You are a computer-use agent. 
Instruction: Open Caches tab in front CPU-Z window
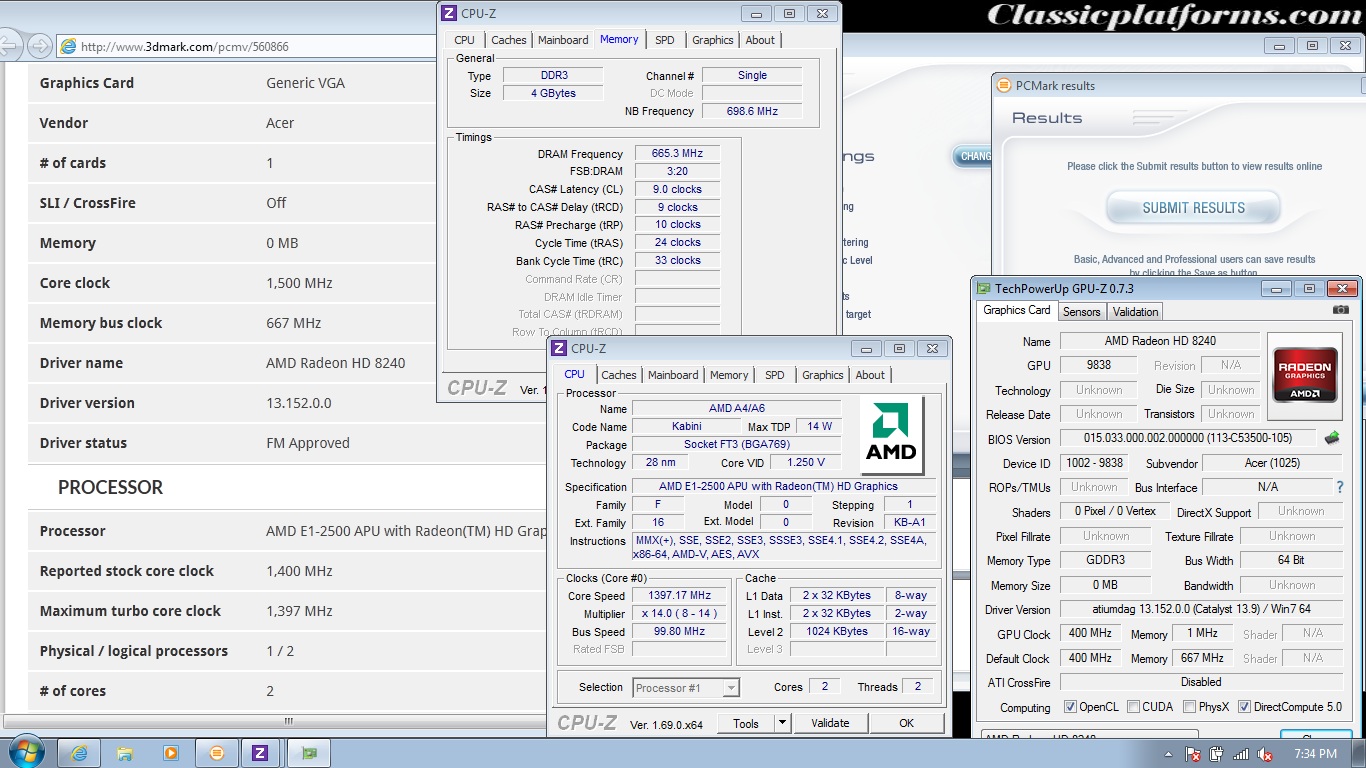click(x=619, y=375)
